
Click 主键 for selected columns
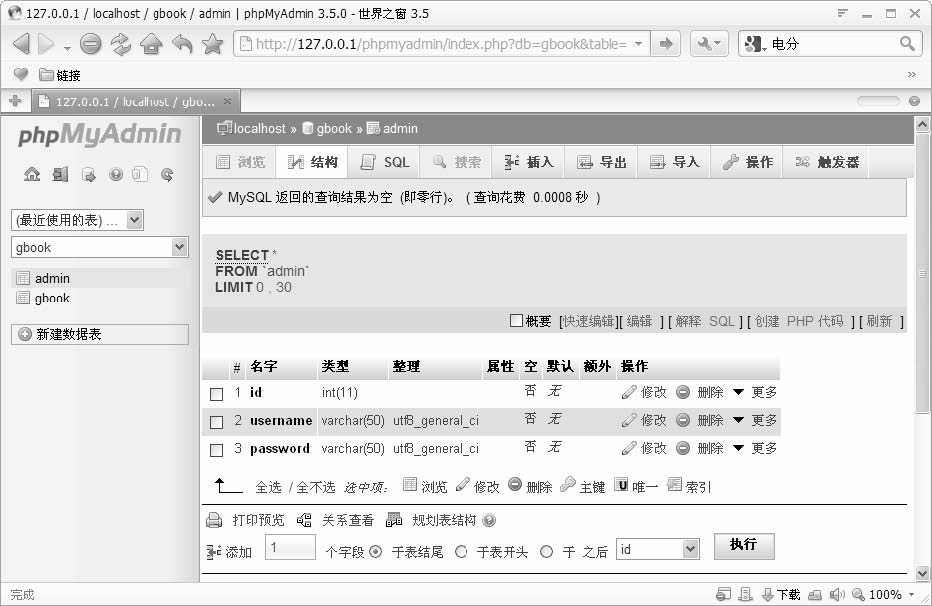pos(582,486)
